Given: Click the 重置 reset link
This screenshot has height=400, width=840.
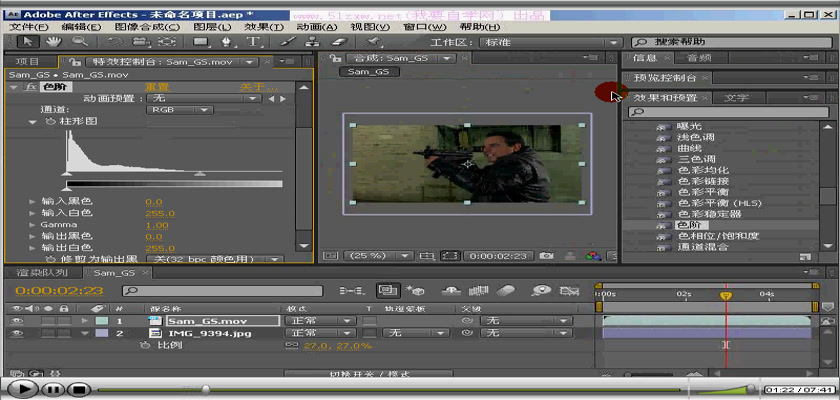Looking at the screenshot, I should coord(157,87).
